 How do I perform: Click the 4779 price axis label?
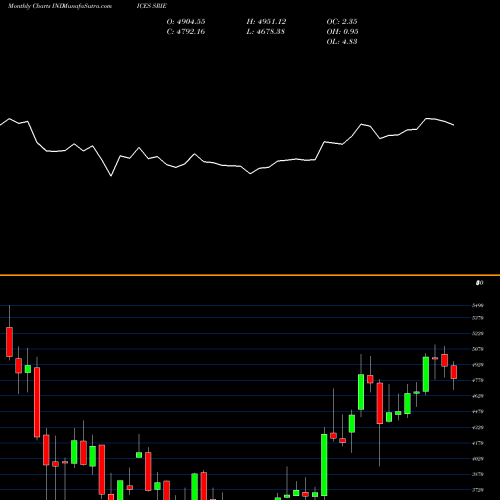[478, 380]
